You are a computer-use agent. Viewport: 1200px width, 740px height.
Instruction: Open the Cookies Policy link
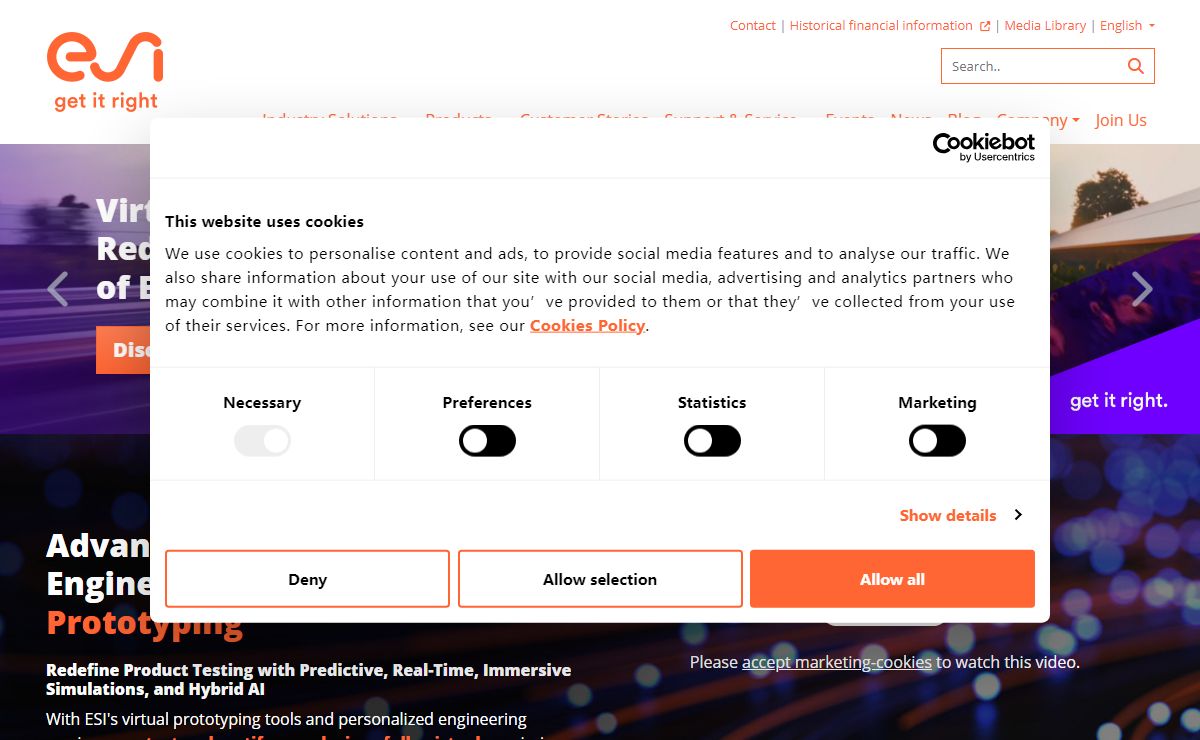pos(587,325)
